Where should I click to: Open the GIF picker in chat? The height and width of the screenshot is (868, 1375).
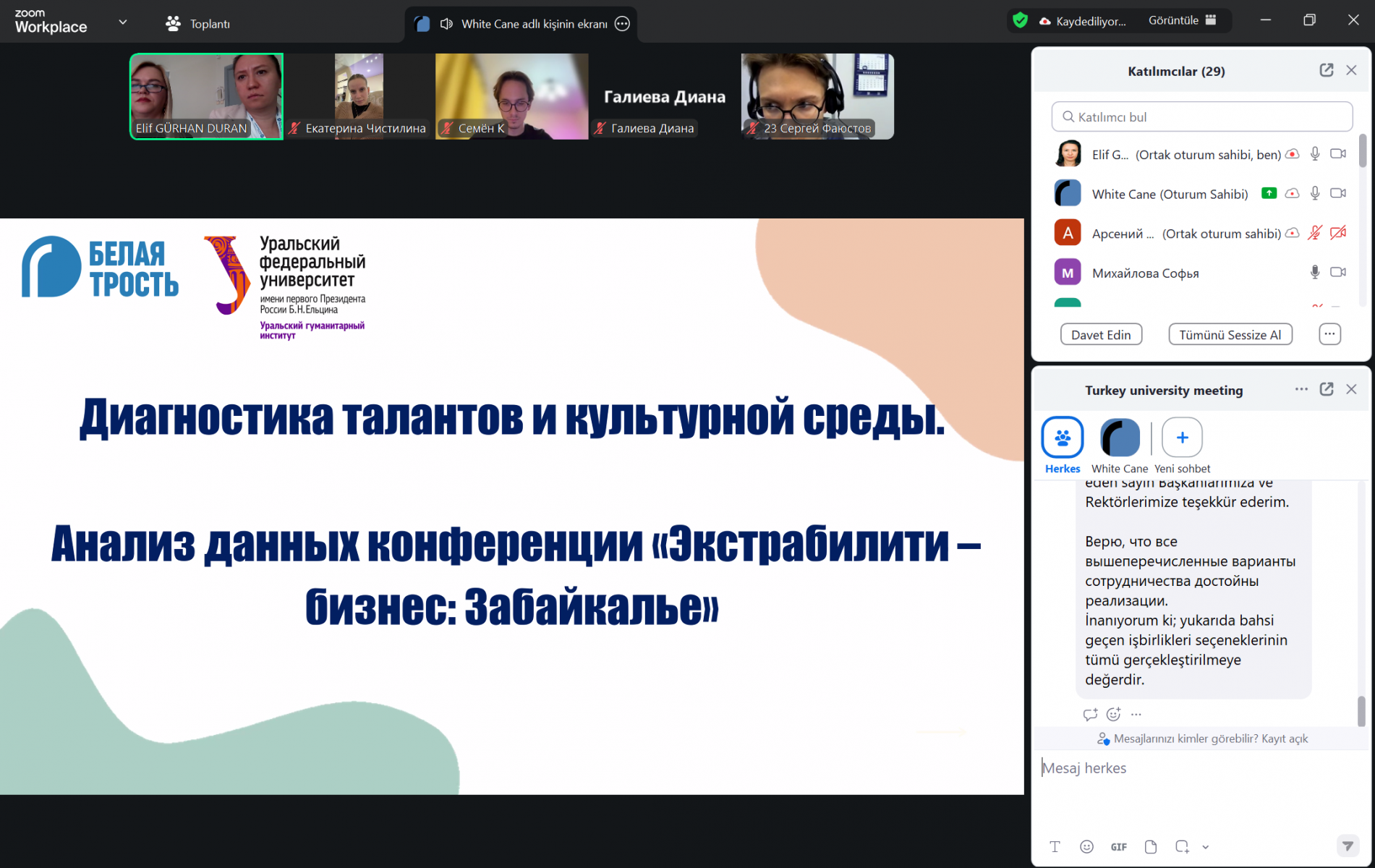coord(1118,846)
